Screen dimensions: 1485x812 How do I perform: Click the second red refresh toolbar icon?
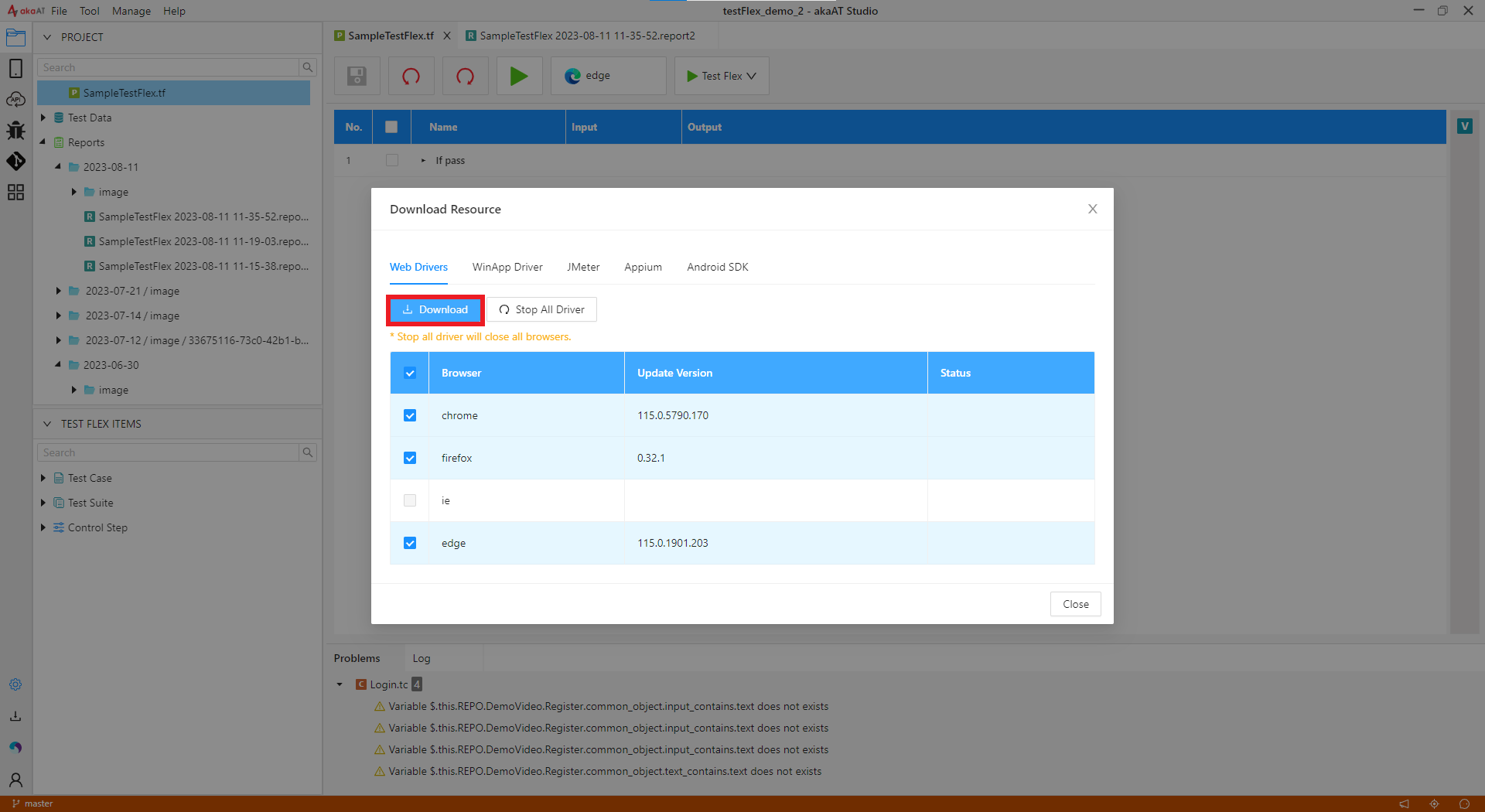465,76
